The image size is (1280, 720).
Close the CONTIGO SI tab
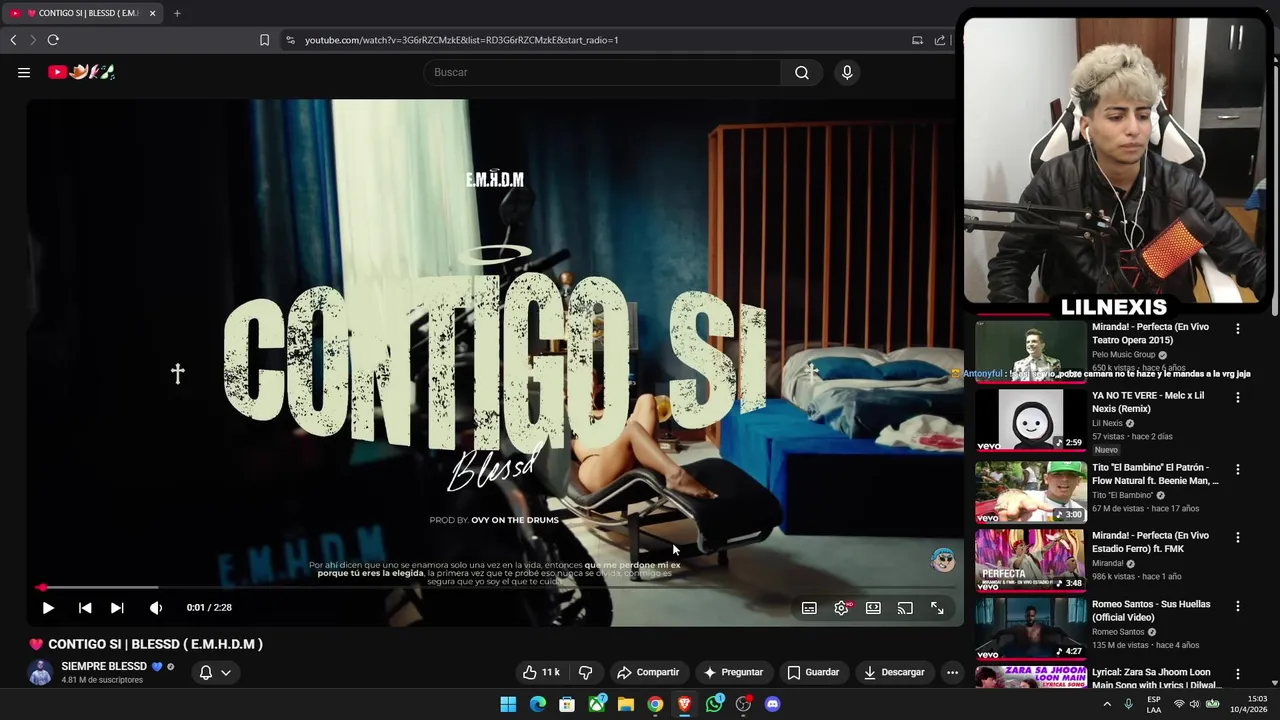pyautogui.click(x=152, y=13)
